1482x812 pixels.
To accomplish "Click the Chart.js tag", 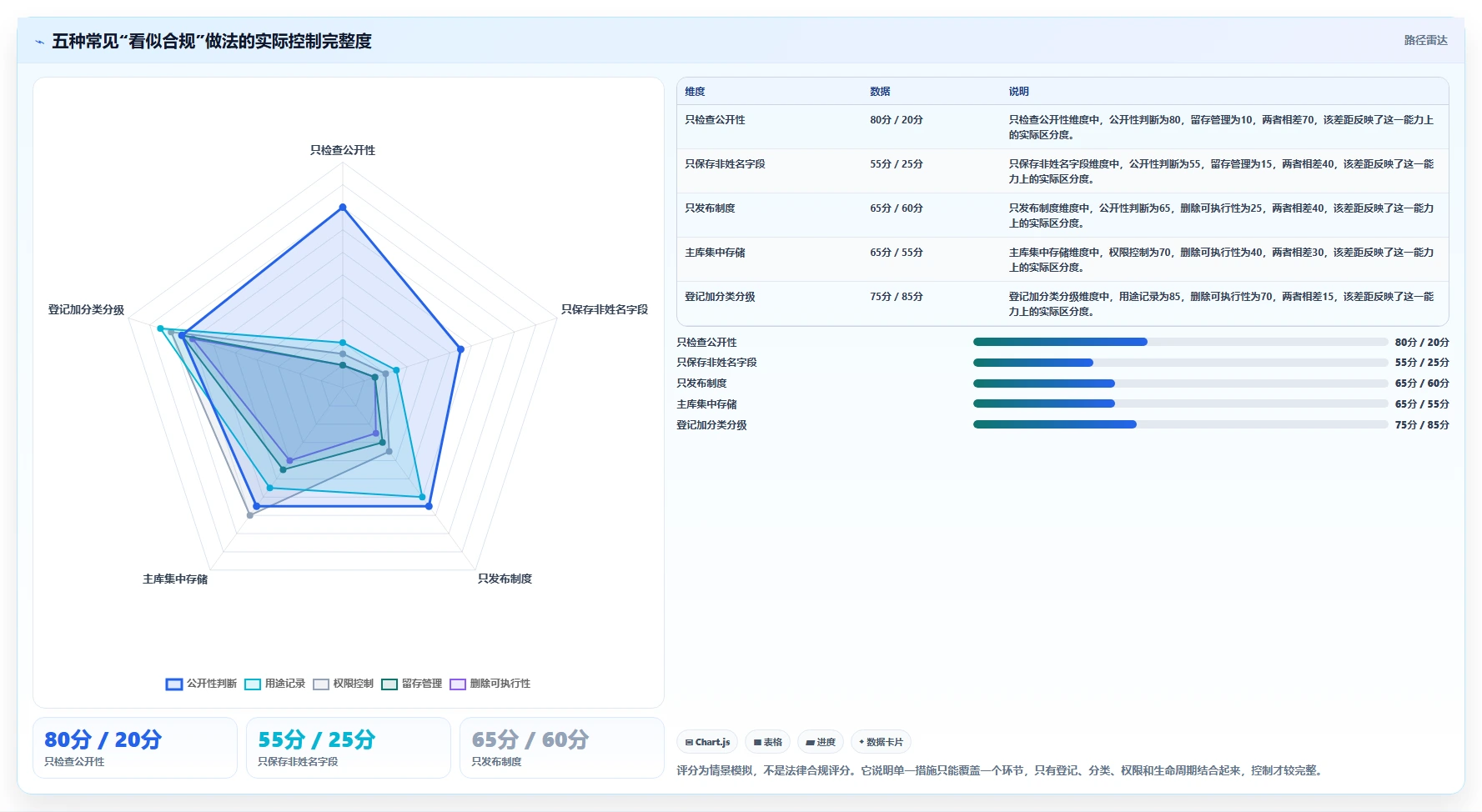I will (x=707, y=742).
